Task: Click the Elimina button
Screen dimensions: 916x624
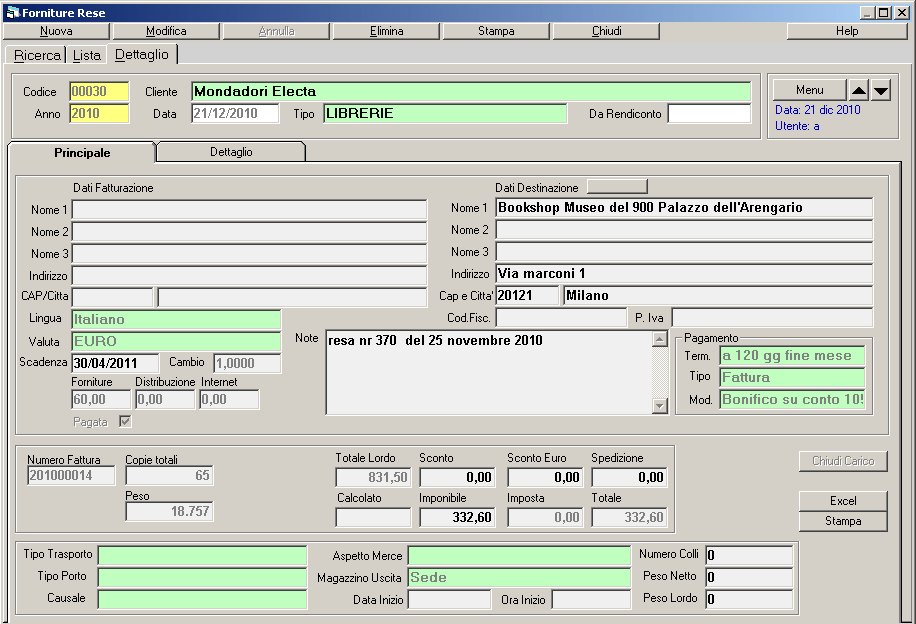Action: [386, 31]
